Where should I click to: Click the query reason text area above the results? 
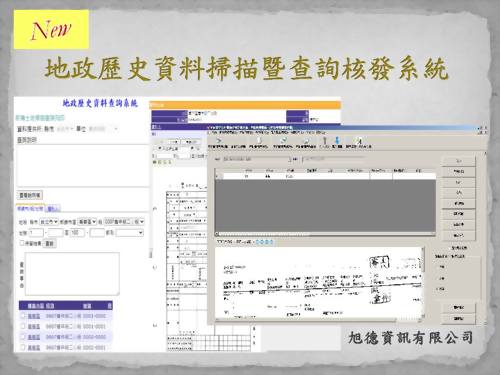72,274
